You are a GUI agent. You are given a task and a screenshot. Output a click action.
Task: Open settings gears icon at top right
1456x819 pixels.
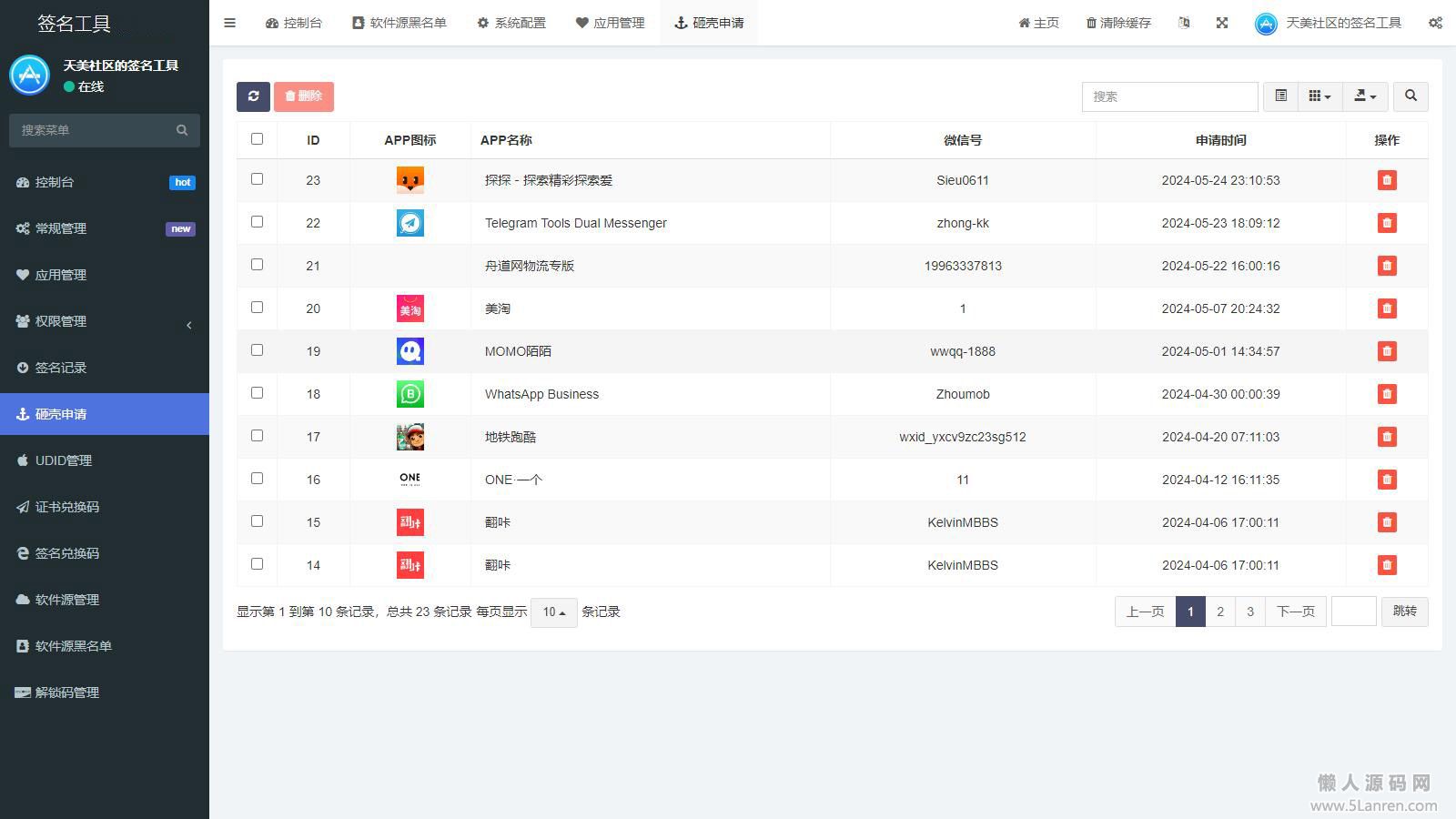[1435, 23]
